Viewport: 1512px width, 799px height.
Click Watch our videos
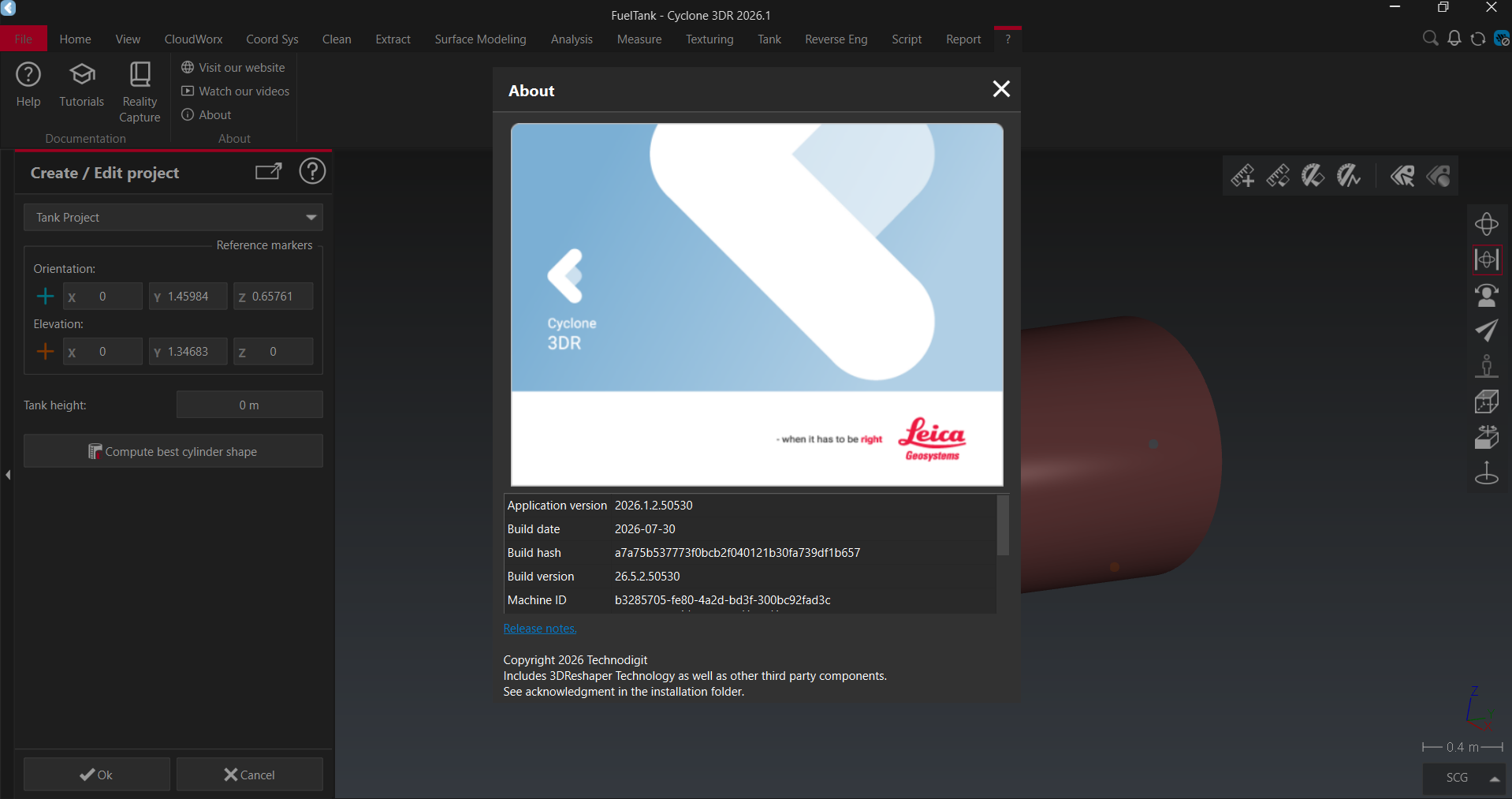tap(236, 91)
